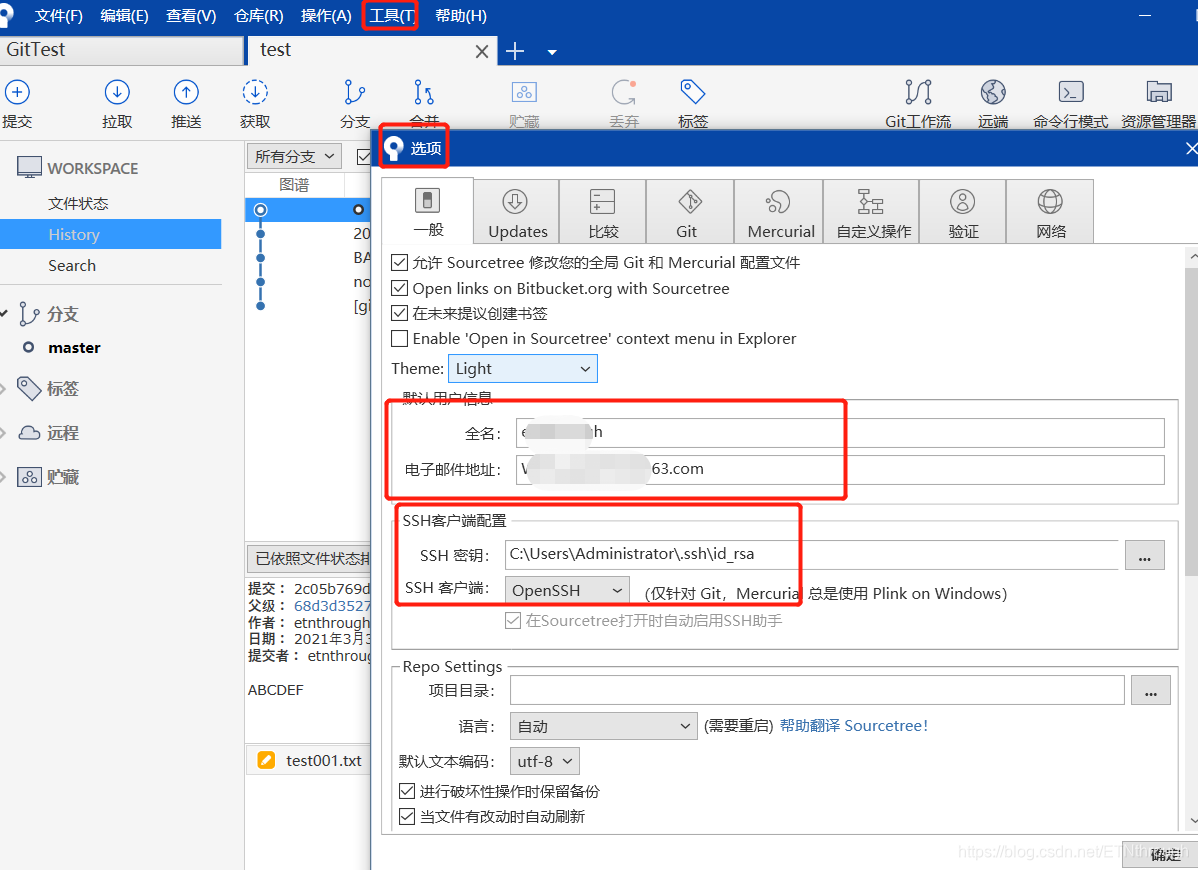Open the 语言 自动 dropdown
The width and height of the screenshot is (1198, 870).
[604, 726]
